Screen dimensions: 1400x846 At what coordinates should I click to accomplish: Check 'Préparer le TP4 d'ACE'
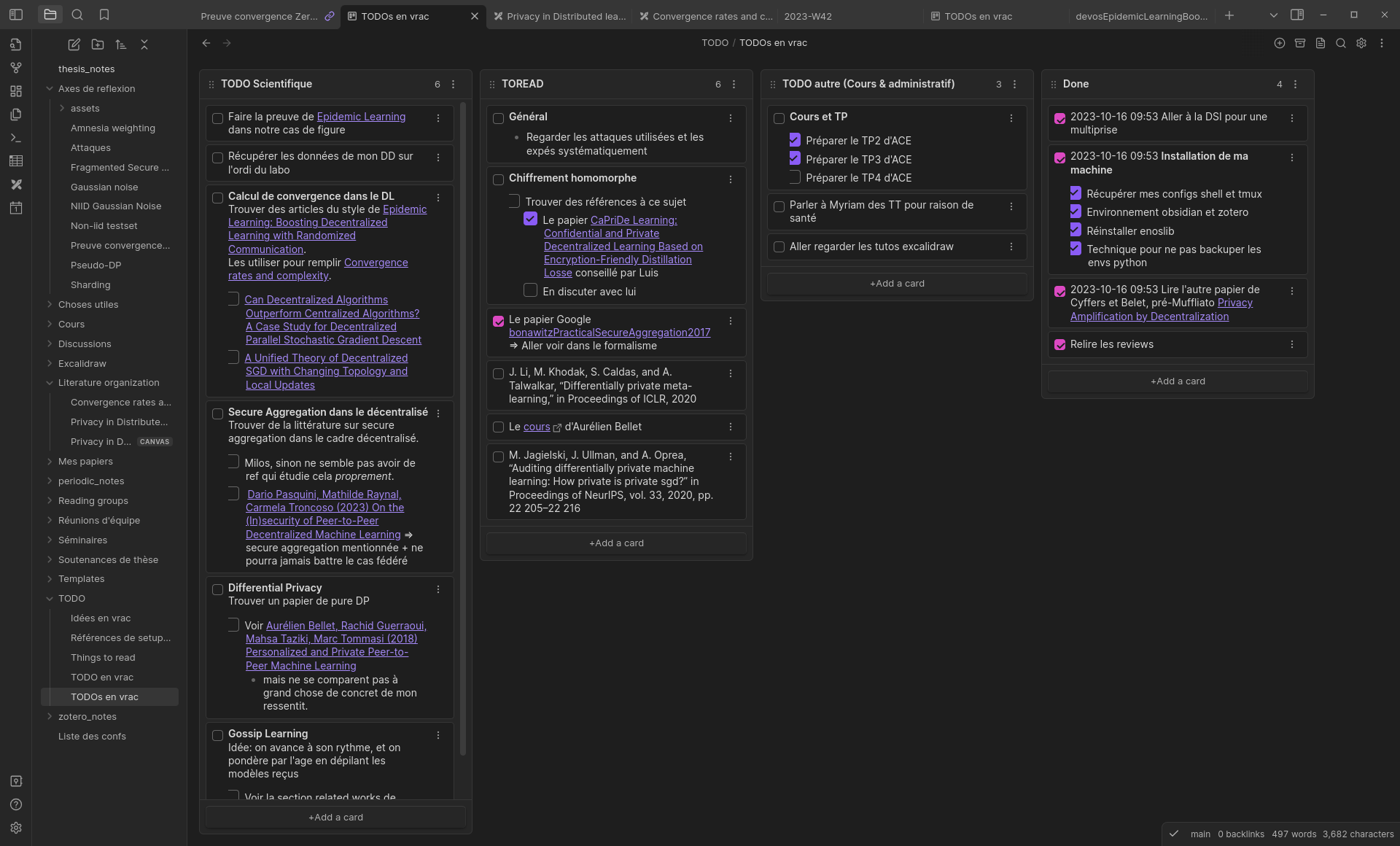coord(795,177)
